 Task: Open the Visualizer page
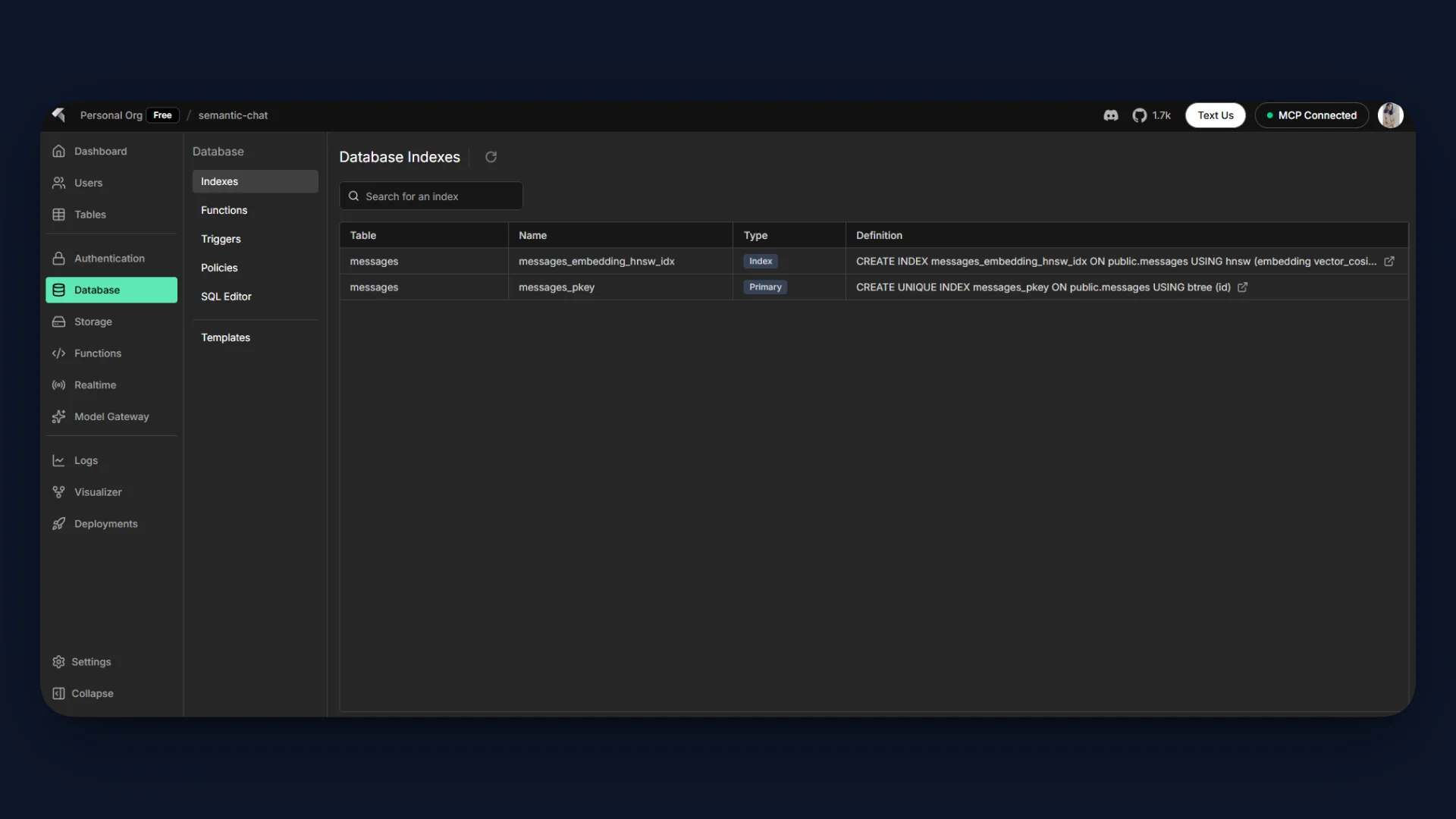click(x=97, y=492)
